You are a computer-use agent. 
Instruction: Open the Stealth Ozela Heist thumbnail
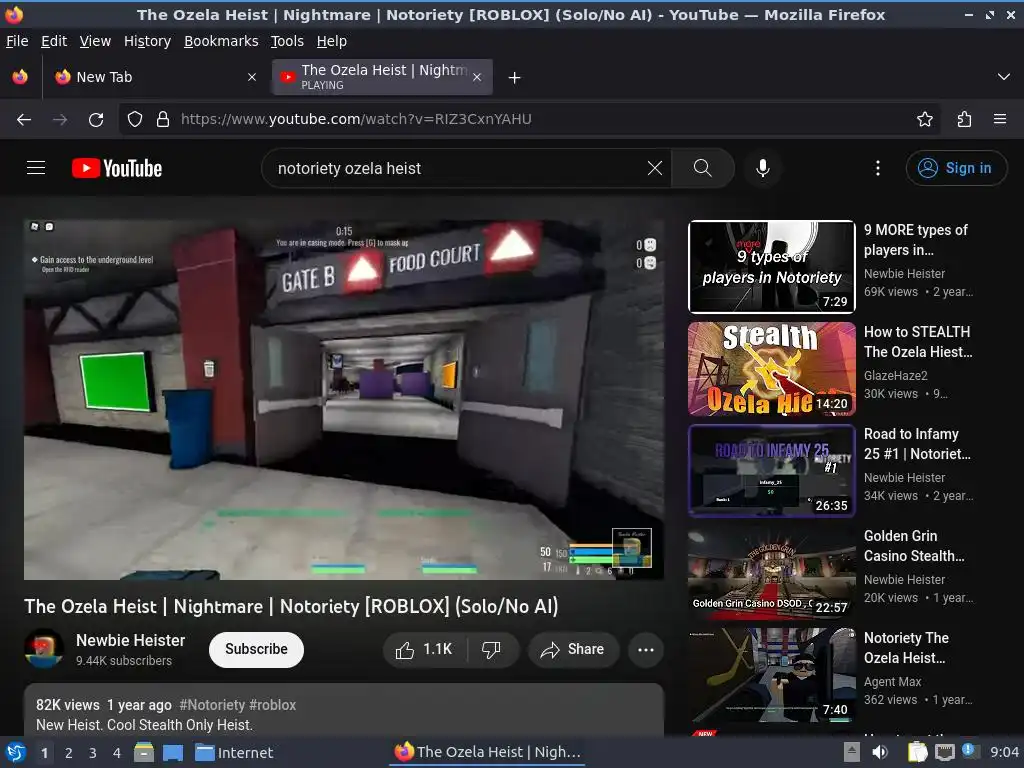(771, 369)
